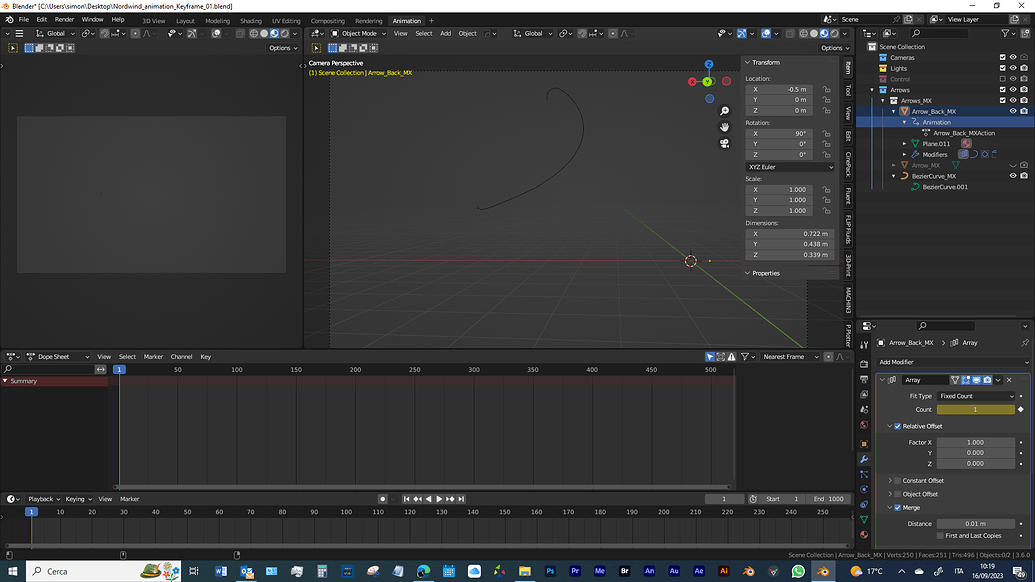Enable the Object Offset checkbox
The height and width of the screenshot is (582, 1035).
point(898,494)
